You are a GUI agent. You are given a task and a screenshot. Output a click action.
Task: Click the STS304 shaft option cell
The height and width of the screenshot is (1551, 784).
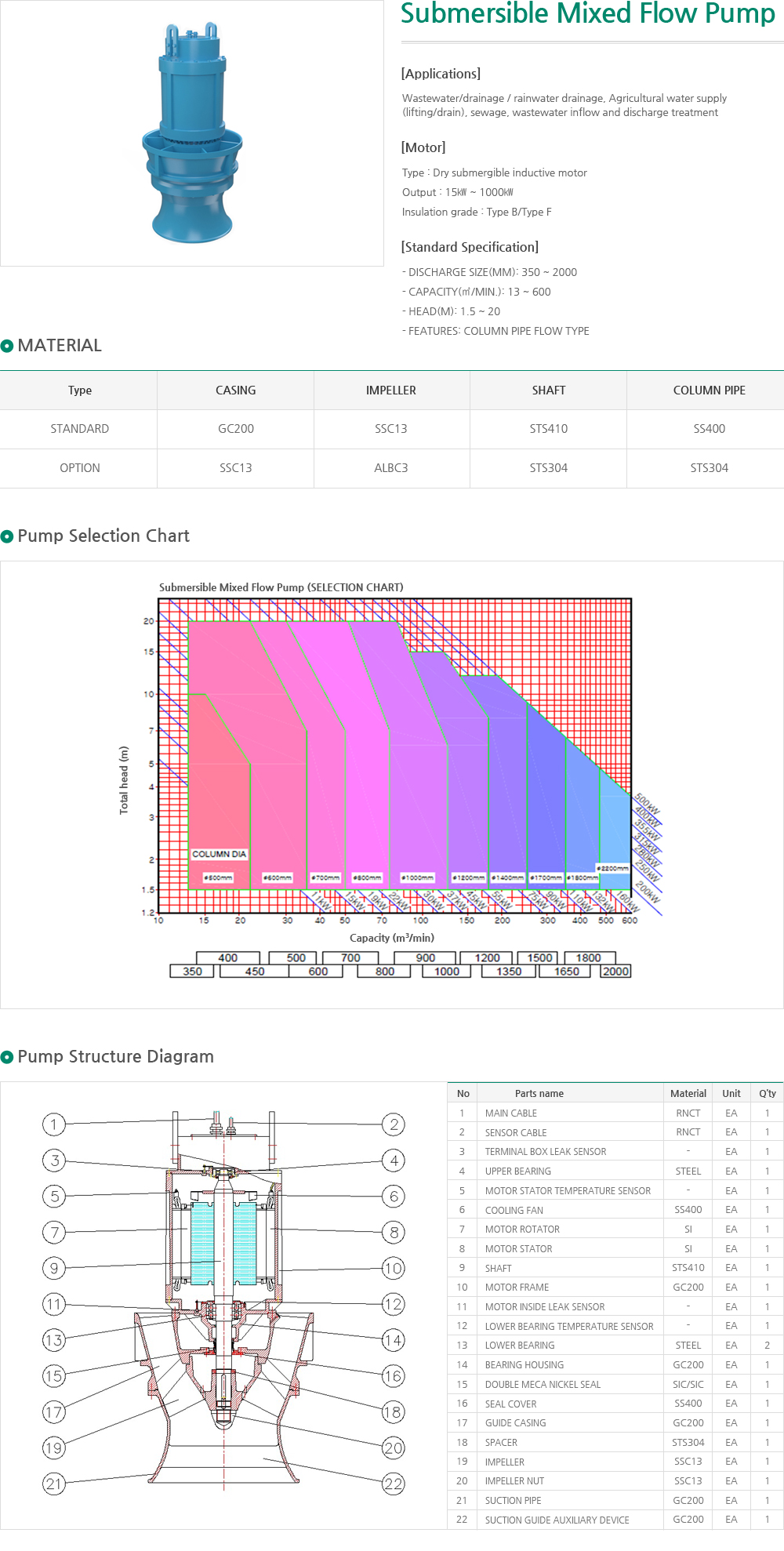point(548,468)
